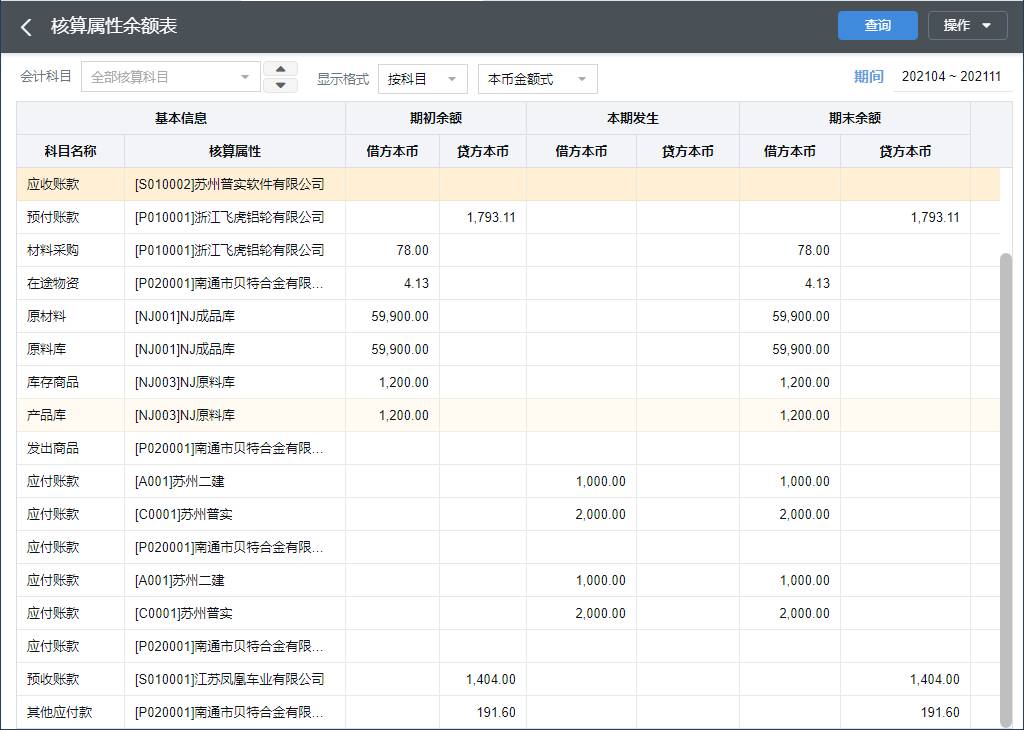Select the 预付账款 row cell
Viewport: 1024px width, 730px height.
tap(71, 217)
